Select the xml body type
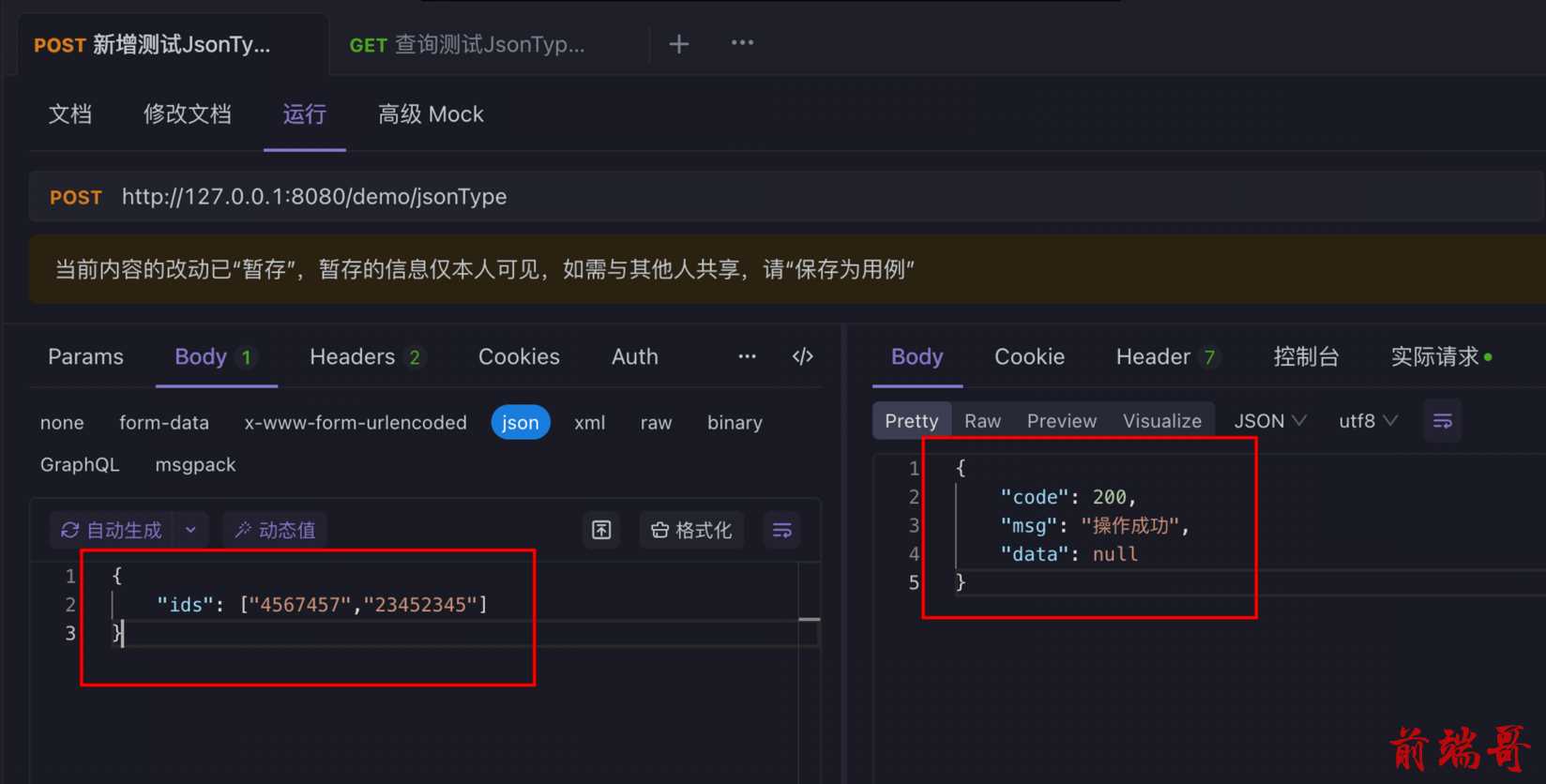Image resolution: width=1546 pixels, height=784 pixels. point(589,423)
